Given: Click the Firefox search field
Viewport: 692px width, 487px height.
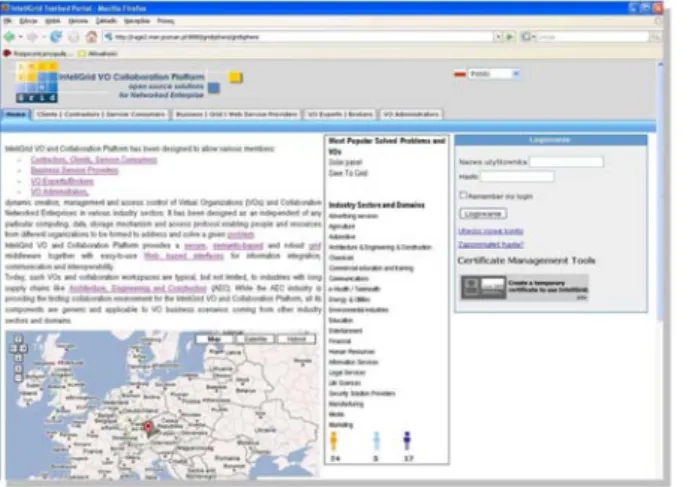Looking at the screenshot, I should pyautogui.click(x=592, y=37).
